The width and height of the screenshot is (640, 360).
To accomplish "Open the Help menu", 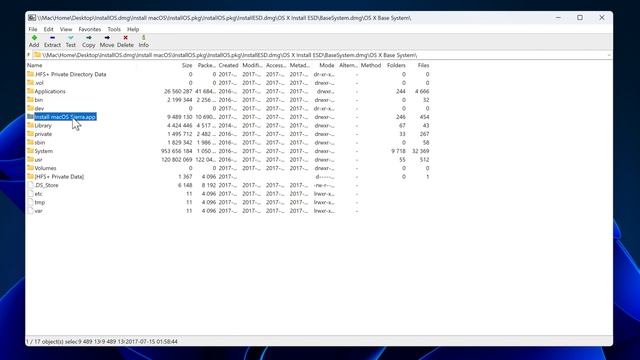I will 133,29.
